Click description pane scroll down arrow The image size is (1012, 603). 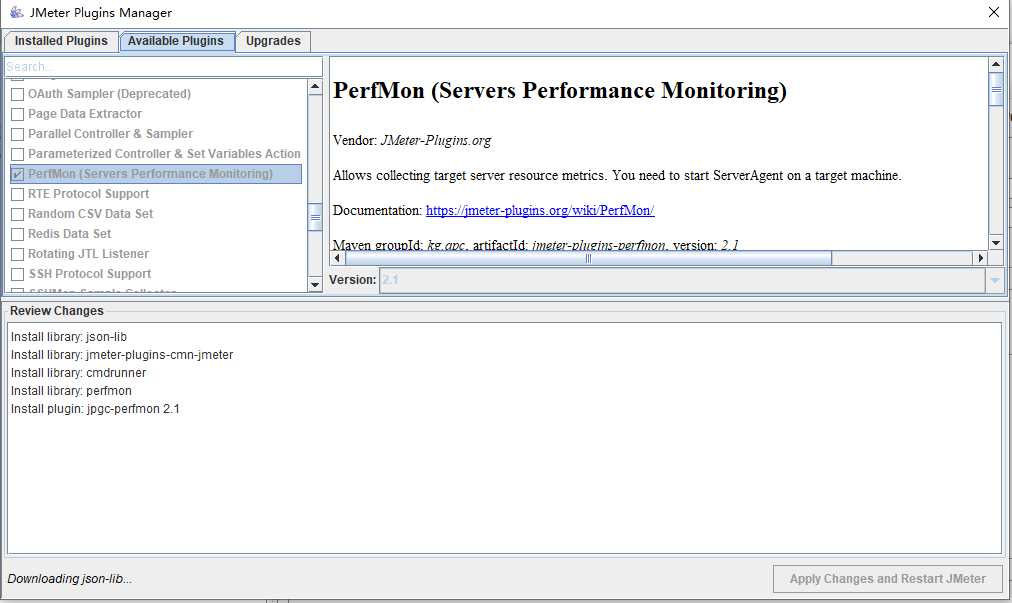pos(996,243)
